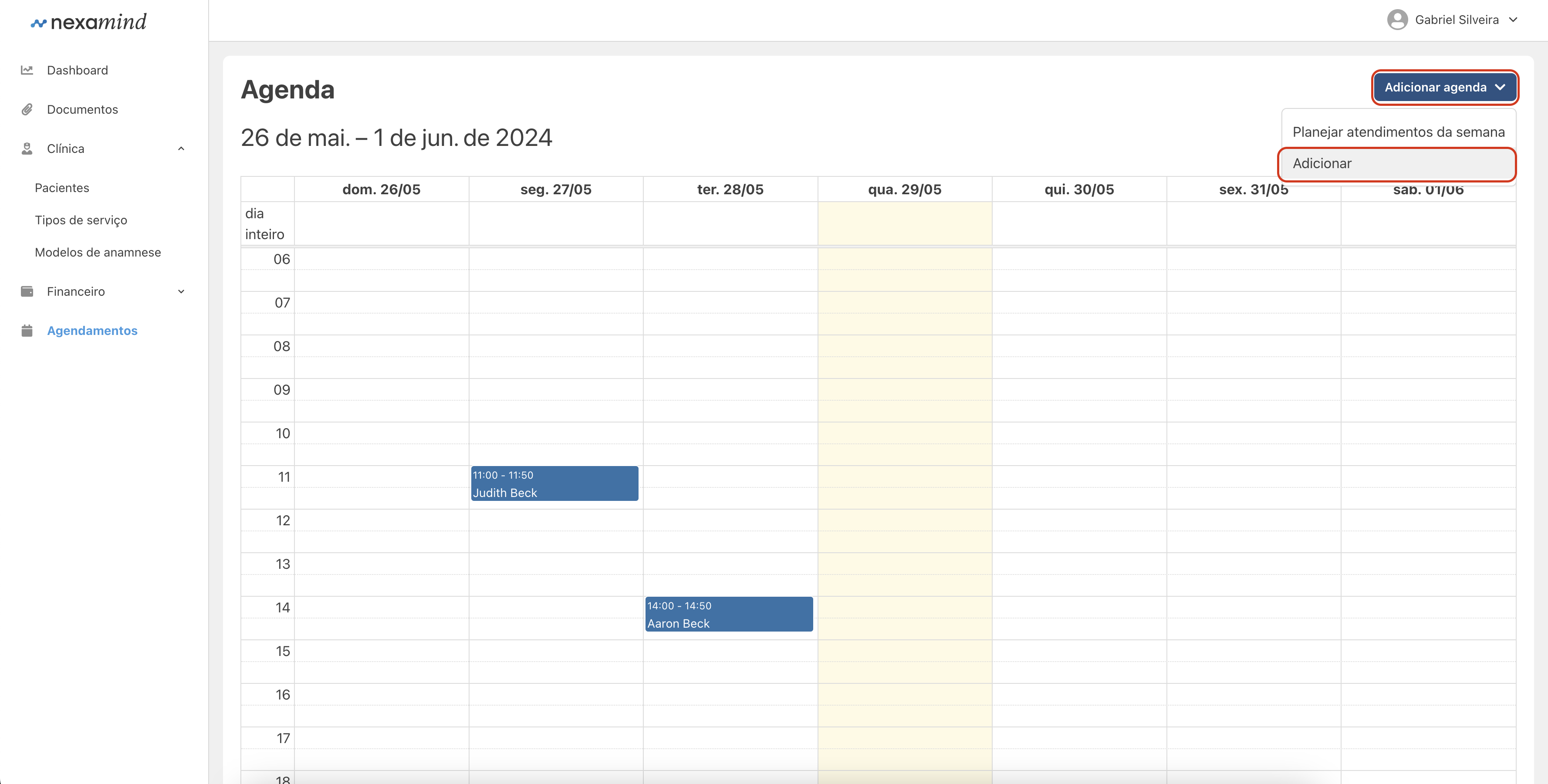1548x784 pixels.
Task: Open Documentos section
Action: (x=82, y=109)
